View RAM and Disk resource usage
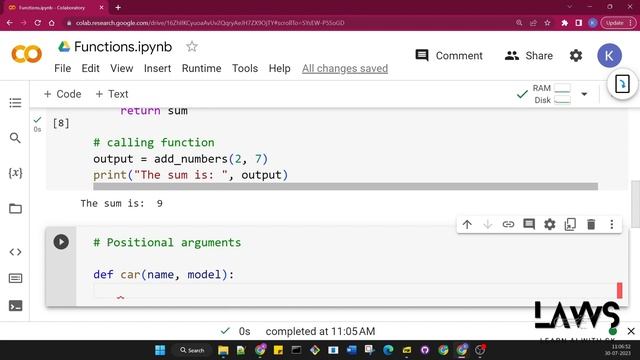 [x=552, y=94]
